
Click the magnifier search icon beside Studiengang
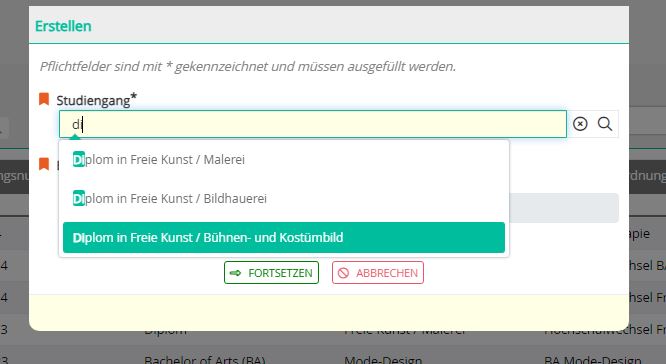605,124
